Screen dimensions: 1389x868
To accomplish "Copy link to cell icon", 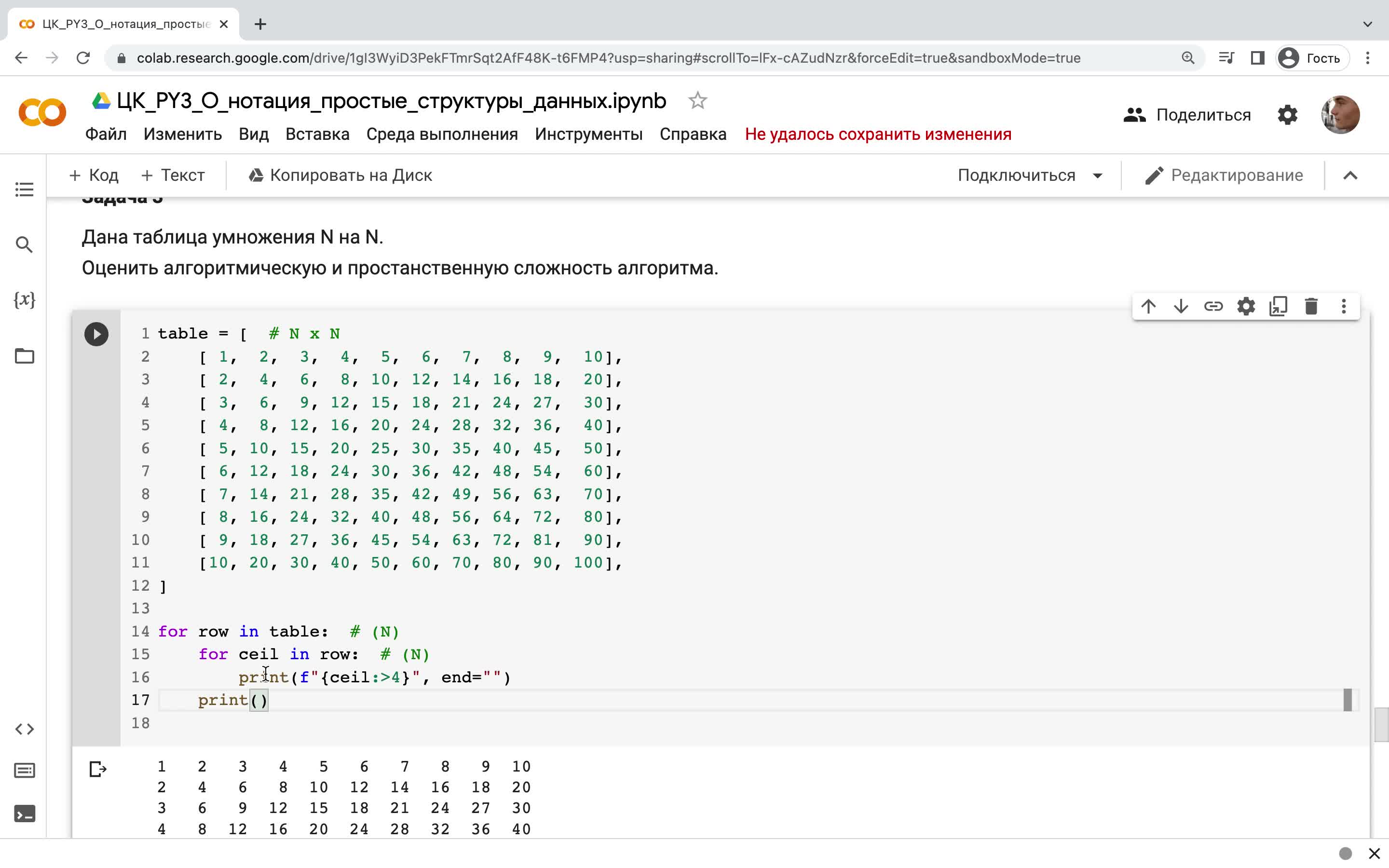I will tap(1213, 307).
